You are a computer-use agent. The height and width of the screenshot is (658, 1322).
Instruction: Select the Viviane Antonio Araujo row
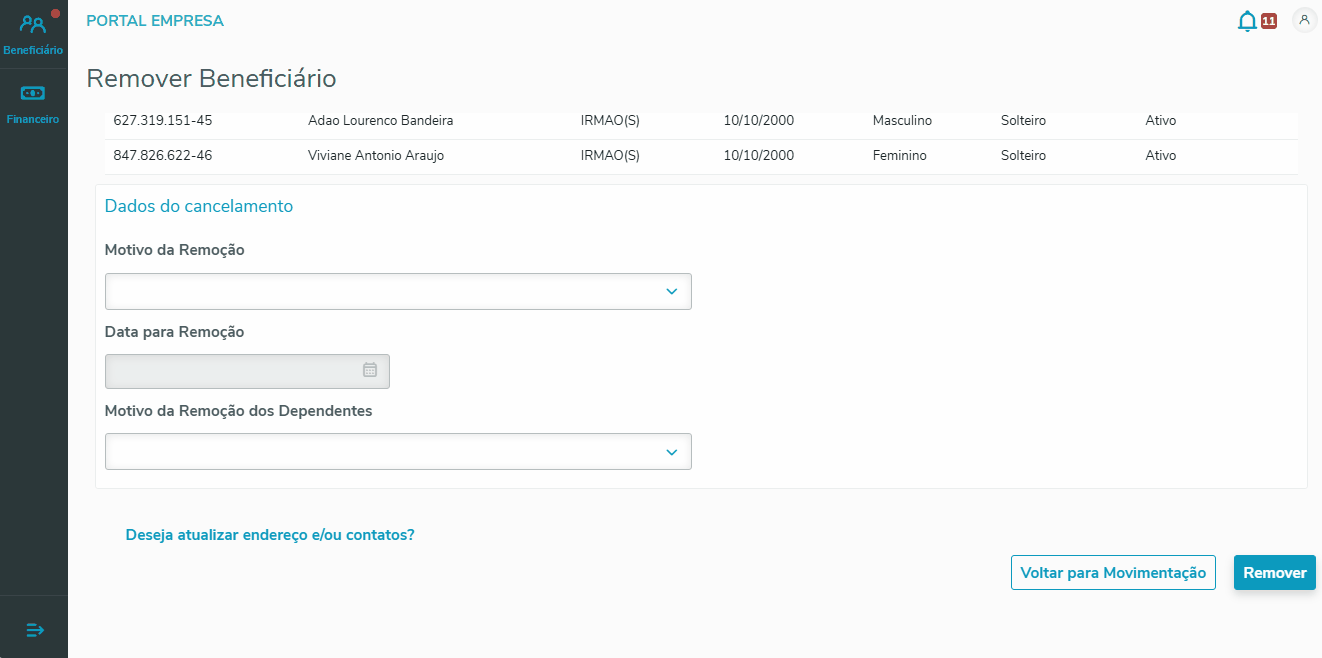tap(376, 156)
